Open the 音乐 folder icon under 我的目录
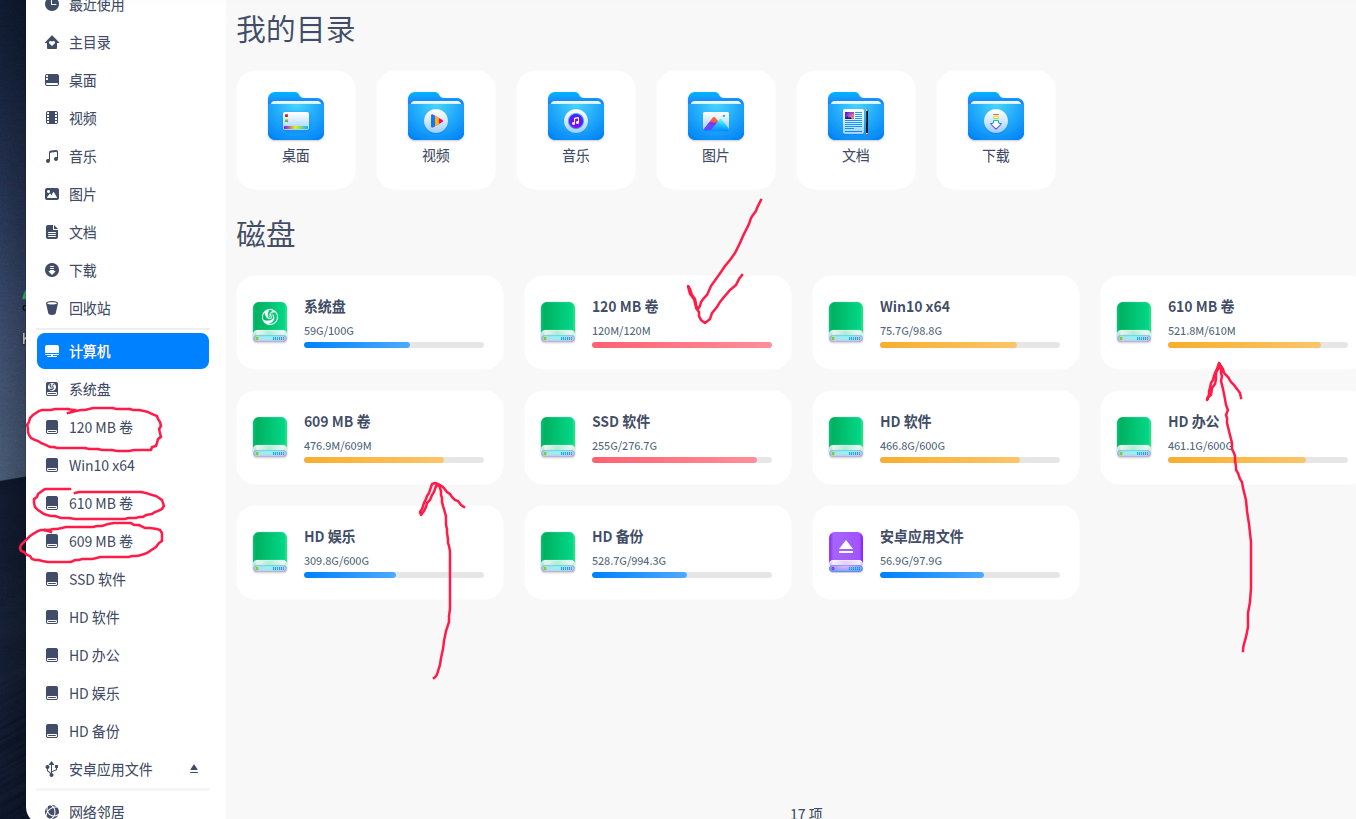This screenshot has height=819, width=1356. click(576, 116)
